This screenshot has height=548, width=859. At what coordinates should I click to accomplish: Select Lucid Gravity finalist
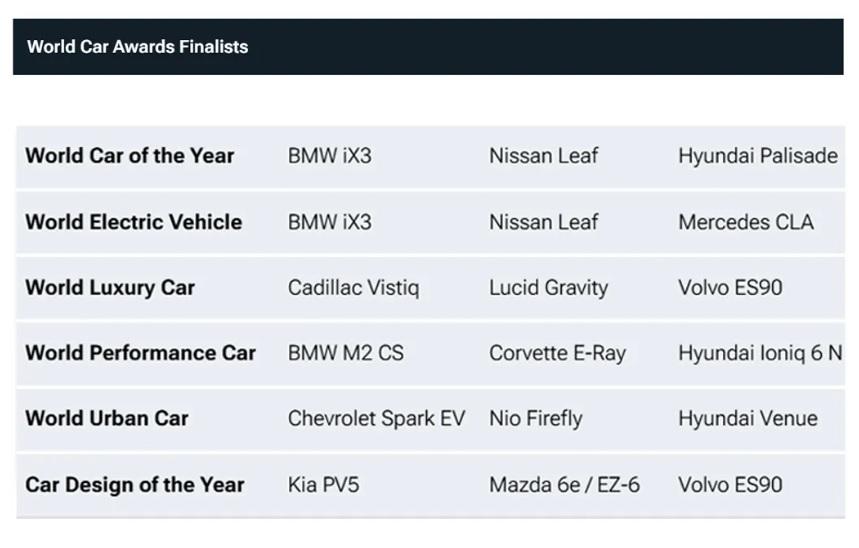[x=548, y=288]
